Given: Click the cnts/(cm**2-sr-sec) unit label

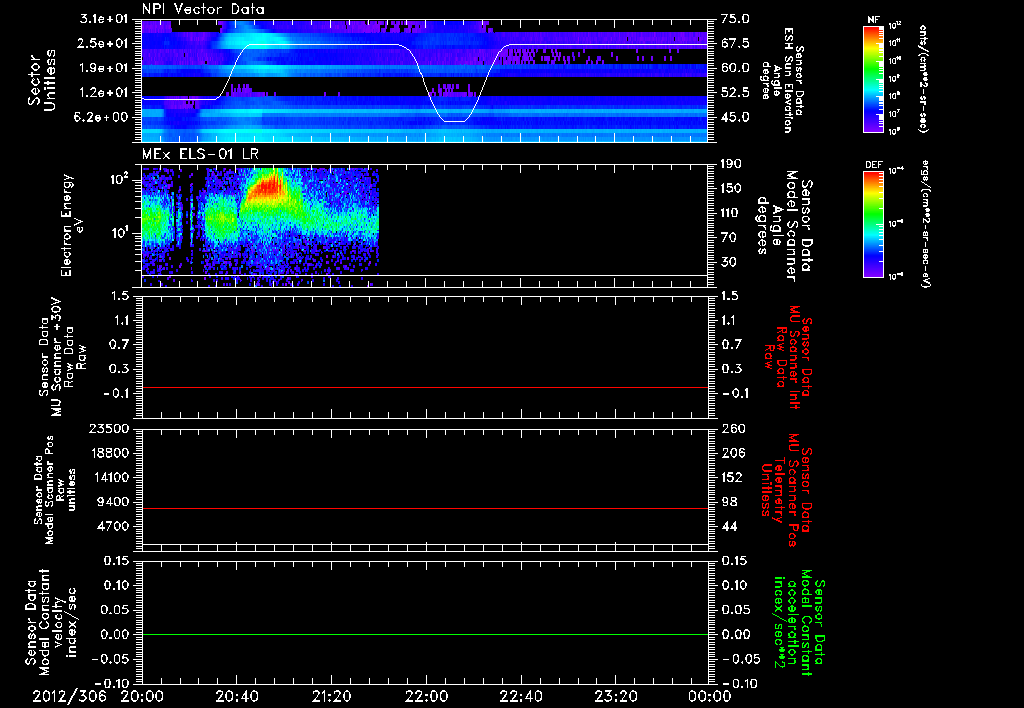Looking at the screenshot, I should (x=923, y=78).
